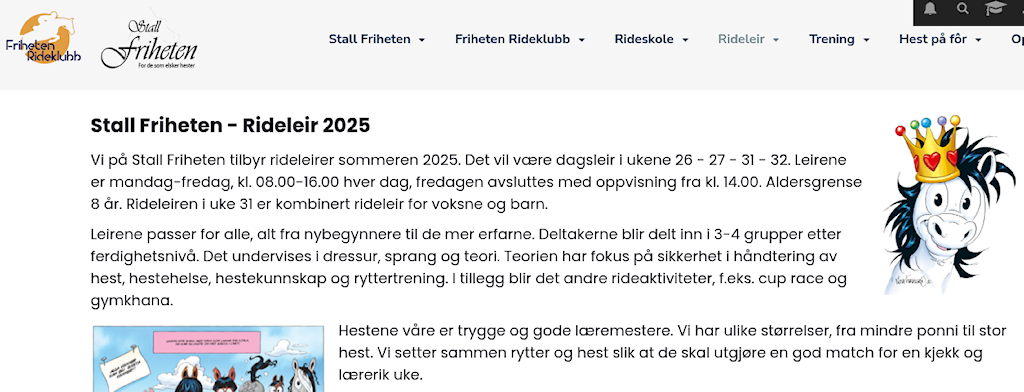Expand the Hest på fôr arrow
Screen dimensions: 1024x392
click(978, 40)
